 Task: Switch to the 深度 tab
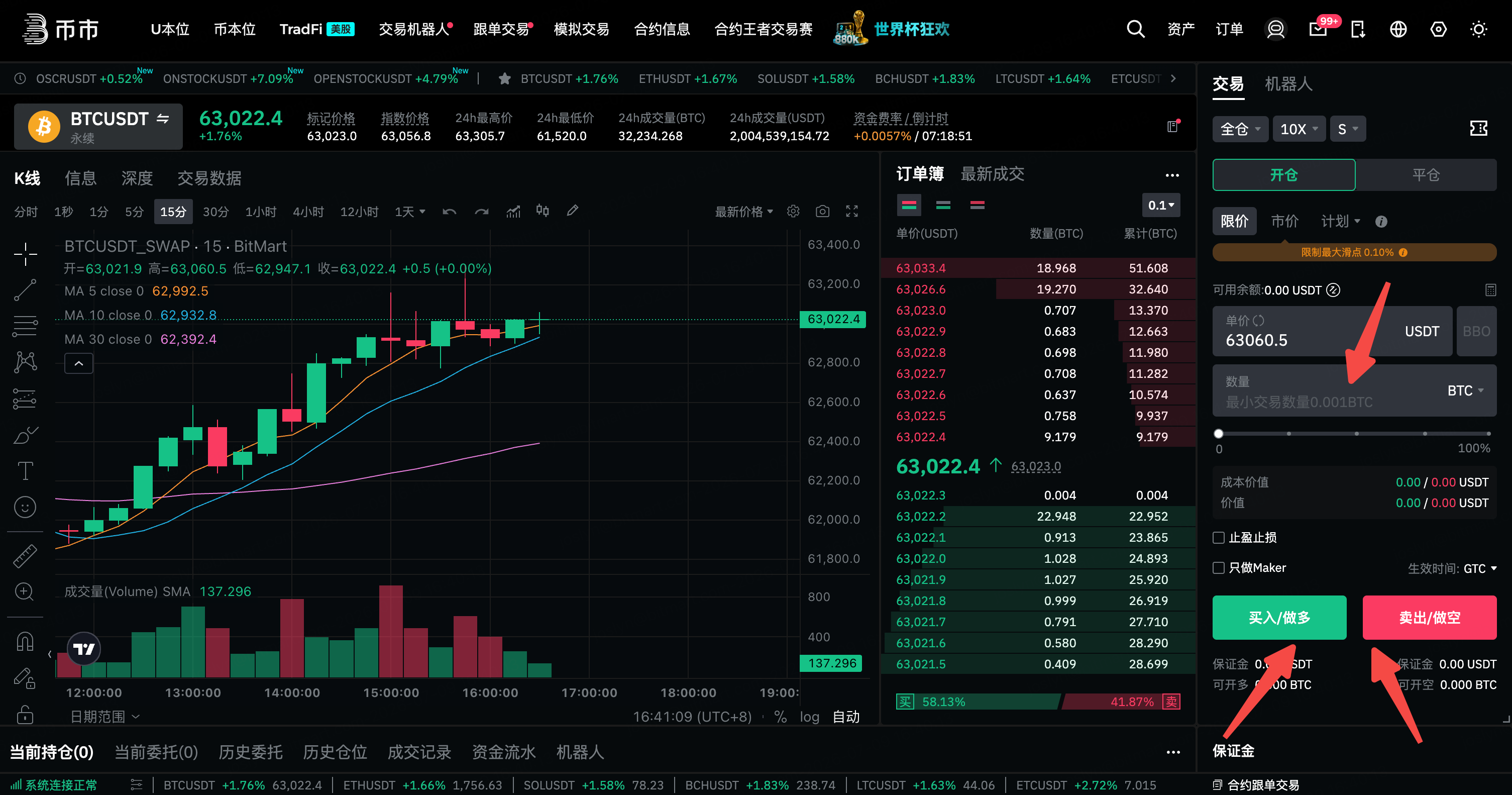pyautogui.click(x=137, y=178)
